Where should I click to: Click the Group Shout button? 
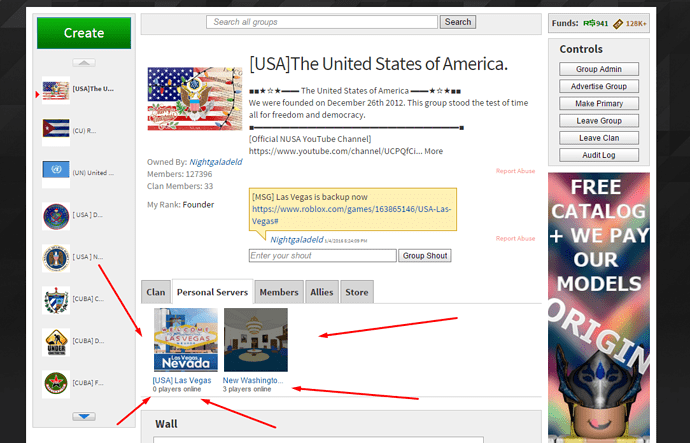pos(425,256)
